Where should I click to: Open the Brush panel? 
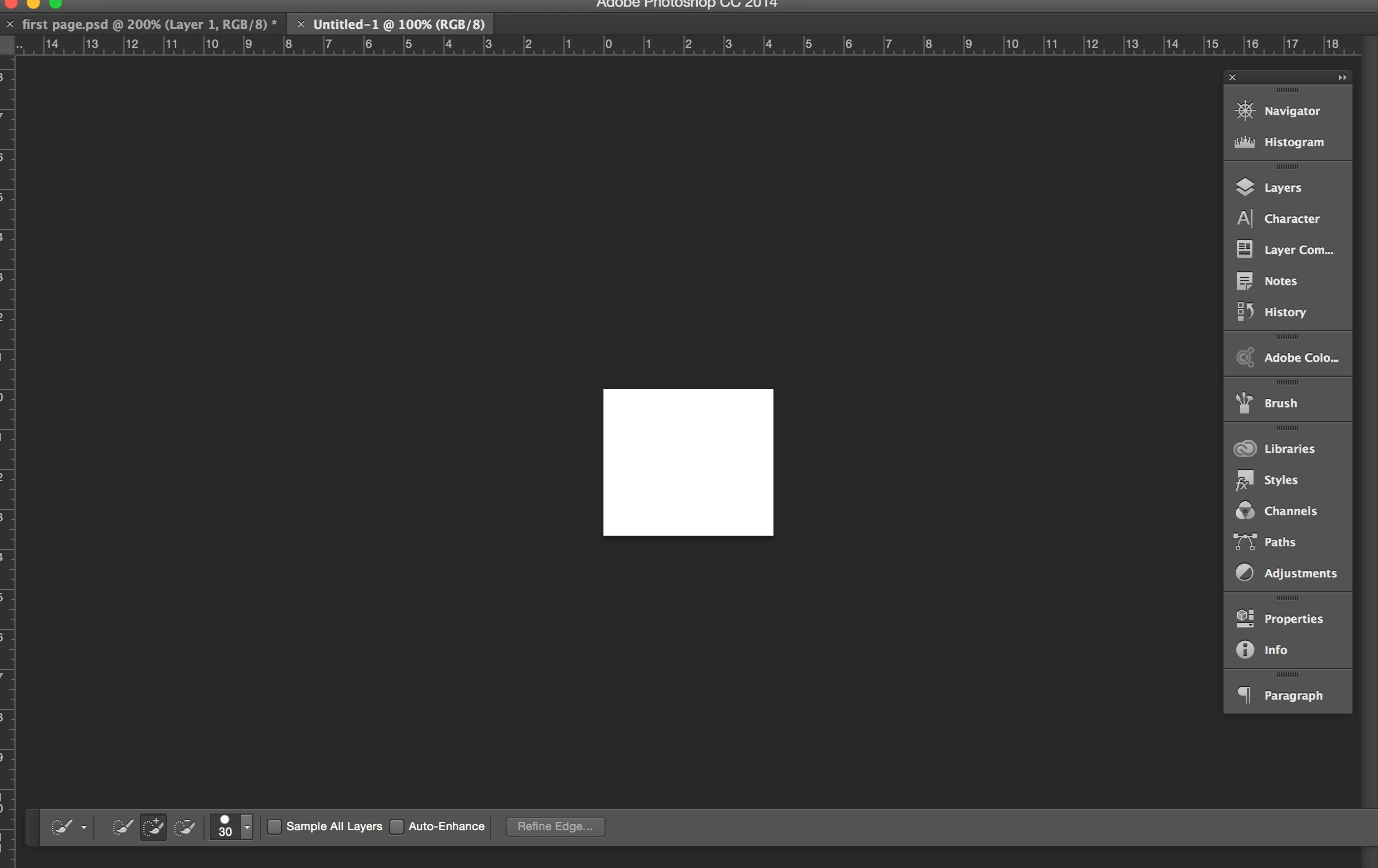coord(1280,403)
